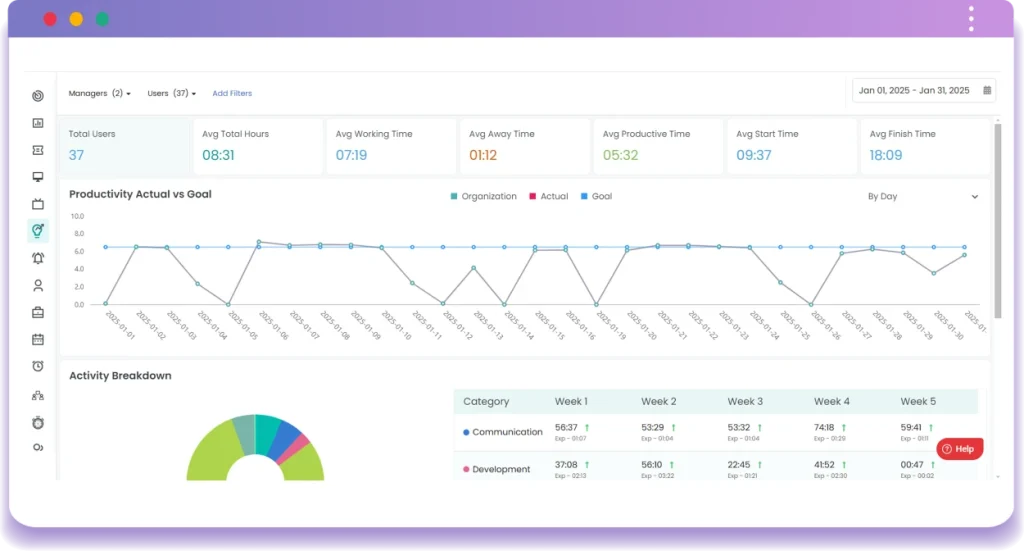This screenshot has height=551, width=1024.
Task: Click the green up arrow beside 22:45
Action: point(760,465)
